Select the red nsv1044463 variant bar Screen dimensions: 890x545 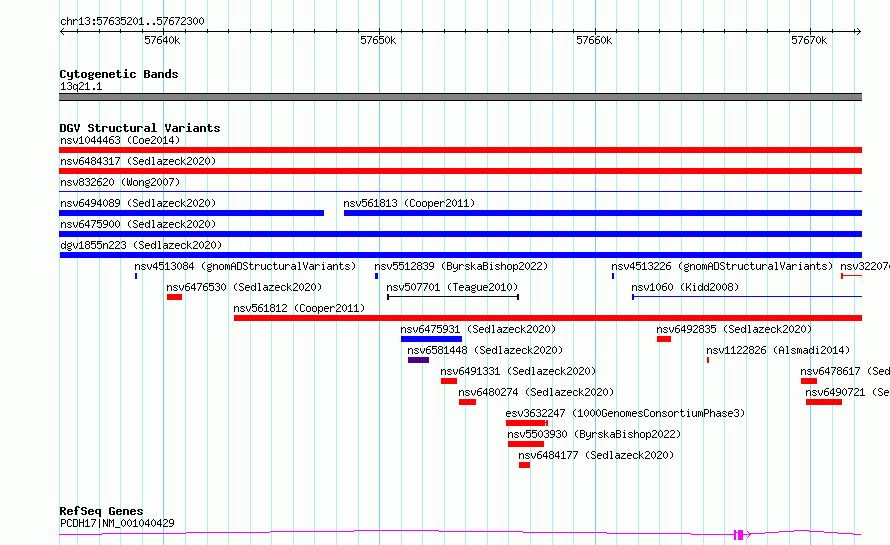pyautogui.click(x=460, y=150)
